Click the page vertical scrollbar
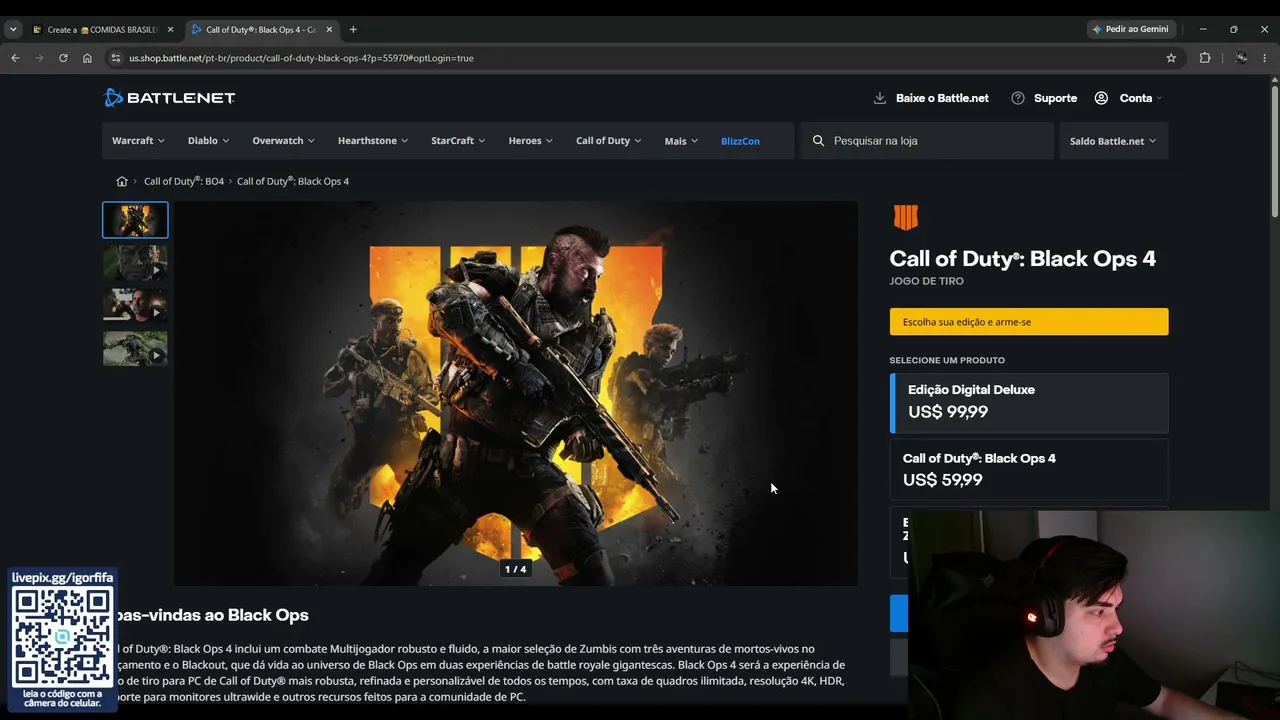 [1274, 150]
